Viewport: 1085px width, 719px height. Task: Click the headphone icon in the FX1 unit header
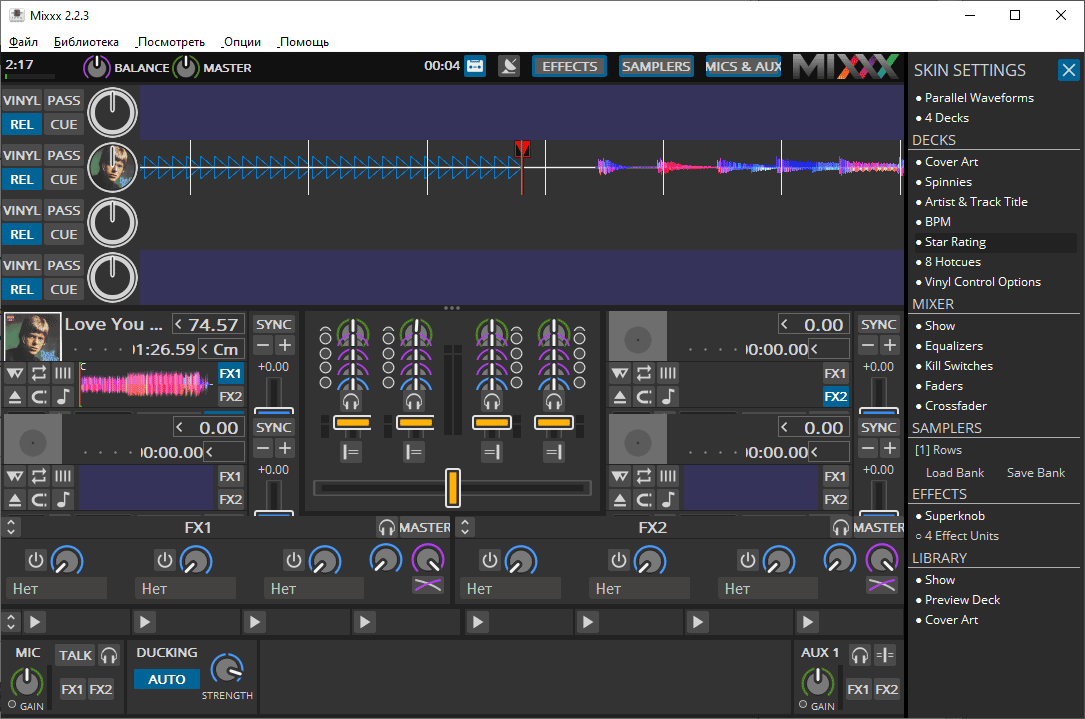click(x=387, y=527)
